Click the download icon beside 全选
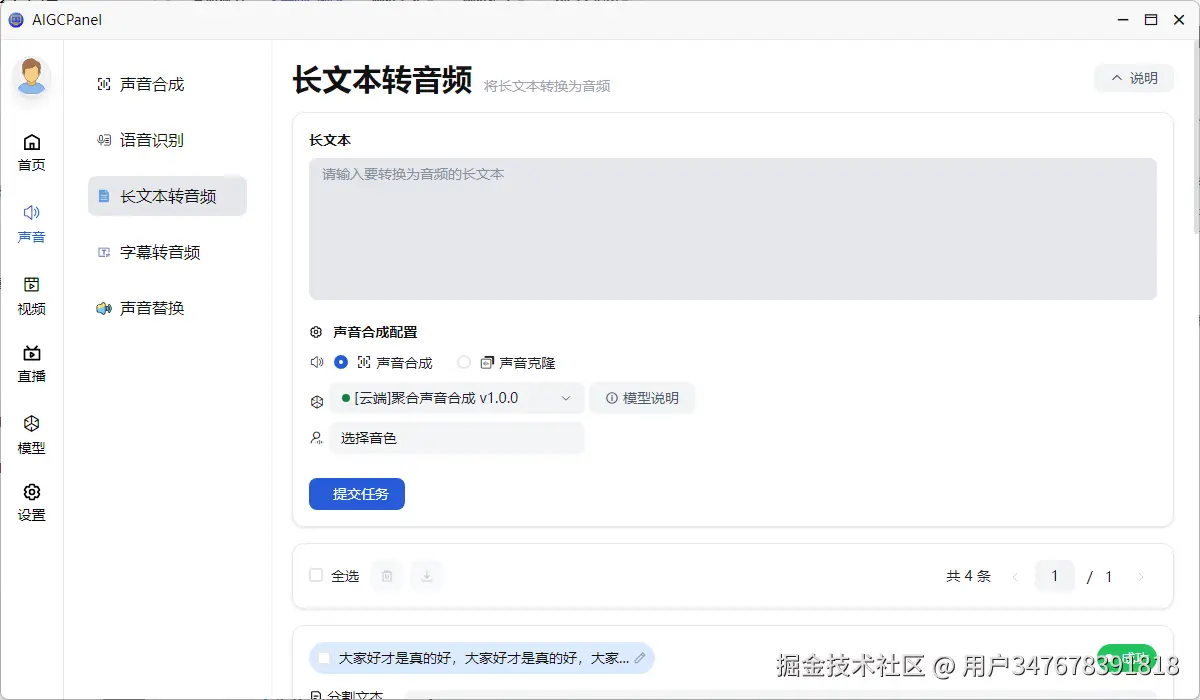The width and height of the screenshot is (1200, 700). [x=427, y=576]
